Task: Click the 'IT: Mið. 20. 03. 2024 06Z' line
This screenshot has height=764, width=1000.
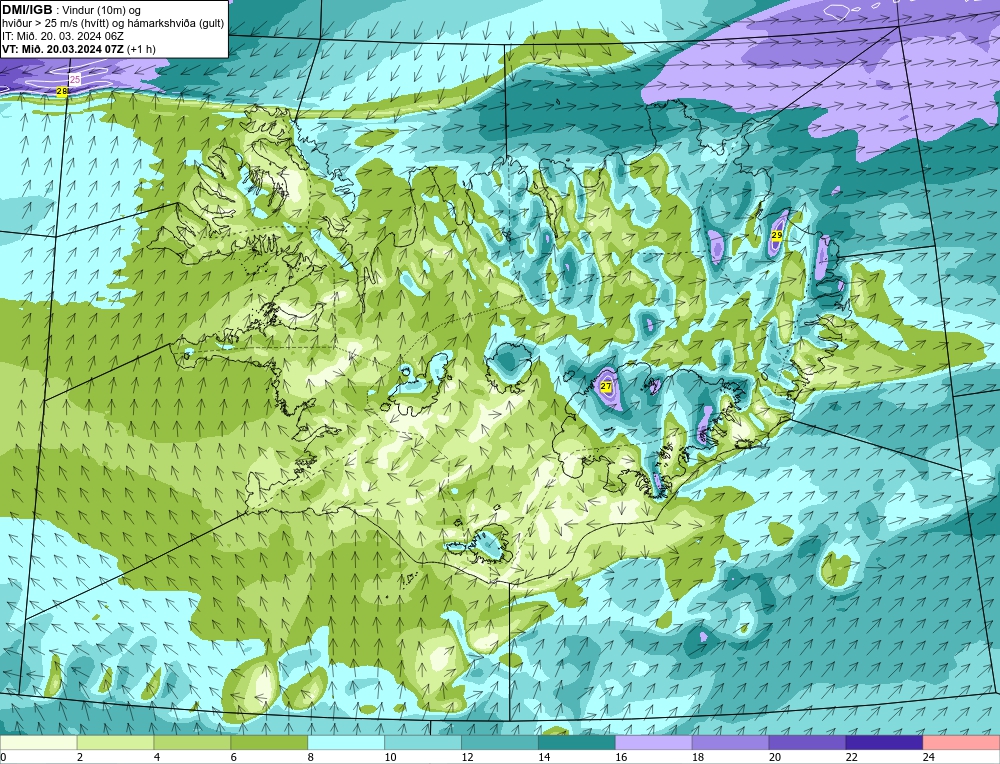Action: (x=62, y=36)
